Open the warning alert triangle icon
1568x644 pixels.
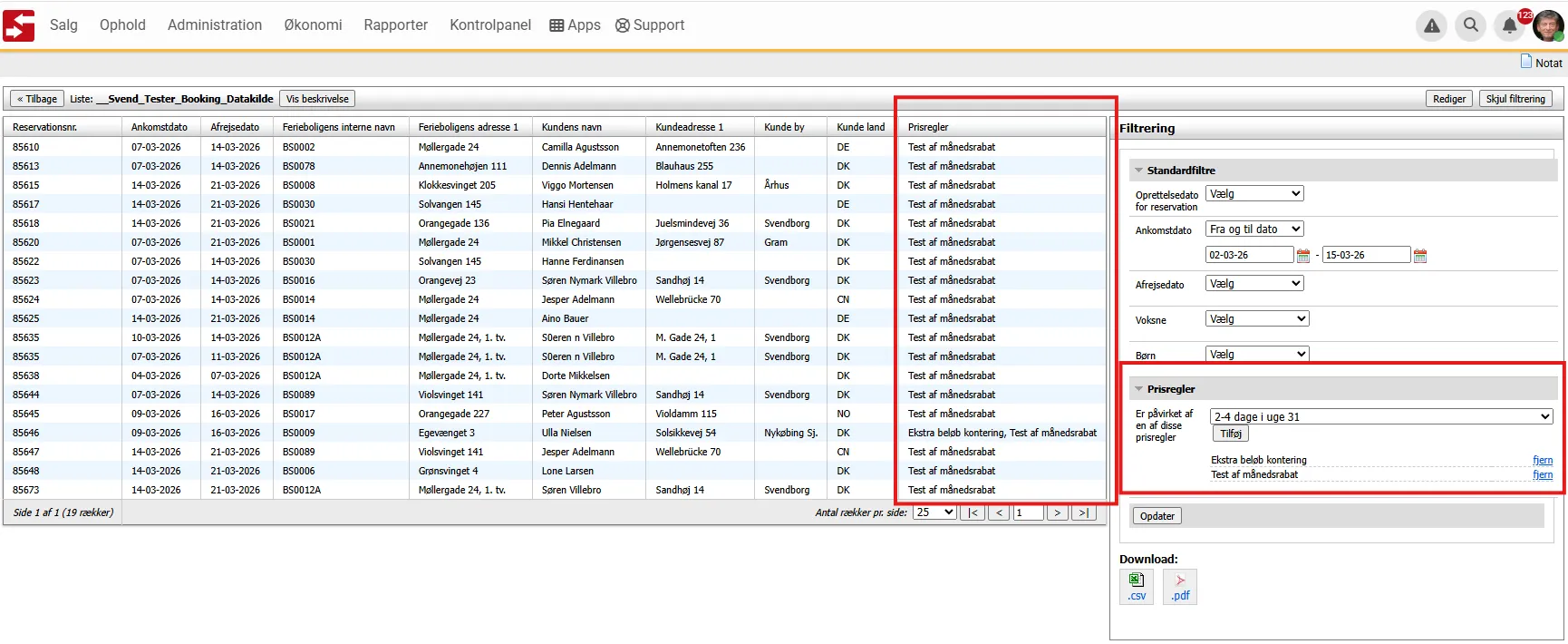[x=1431, y=25]
